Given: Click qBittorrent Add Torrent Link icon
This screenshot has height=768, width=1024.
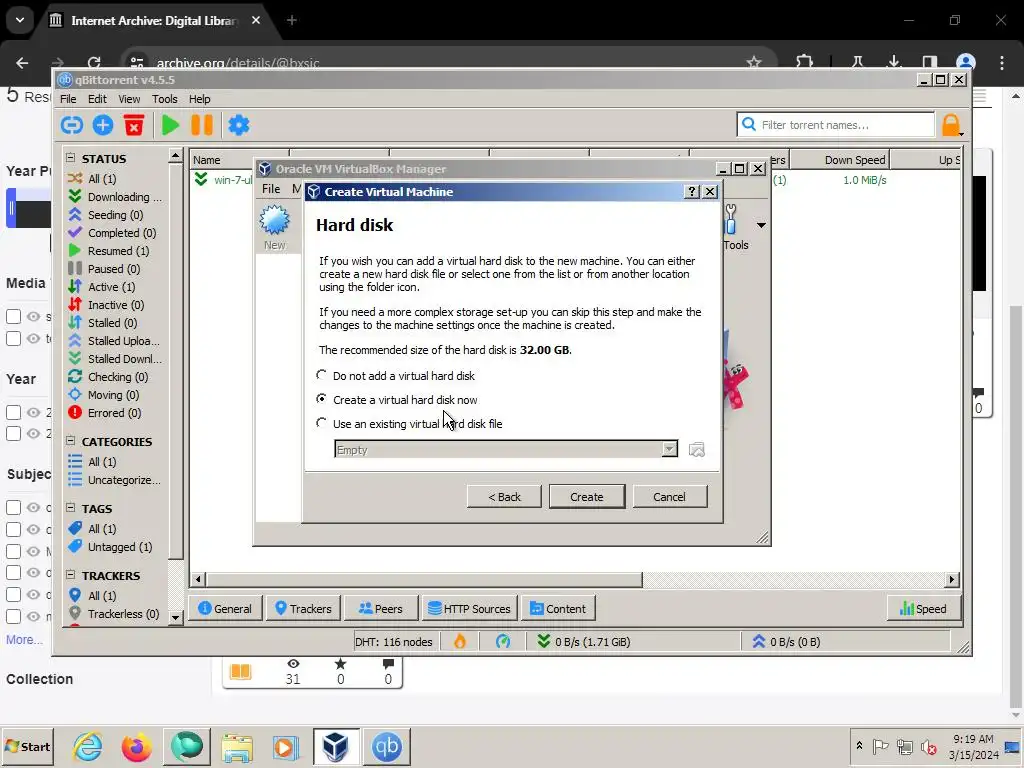Looking at the screenshot, I should (x=72, y=125).
